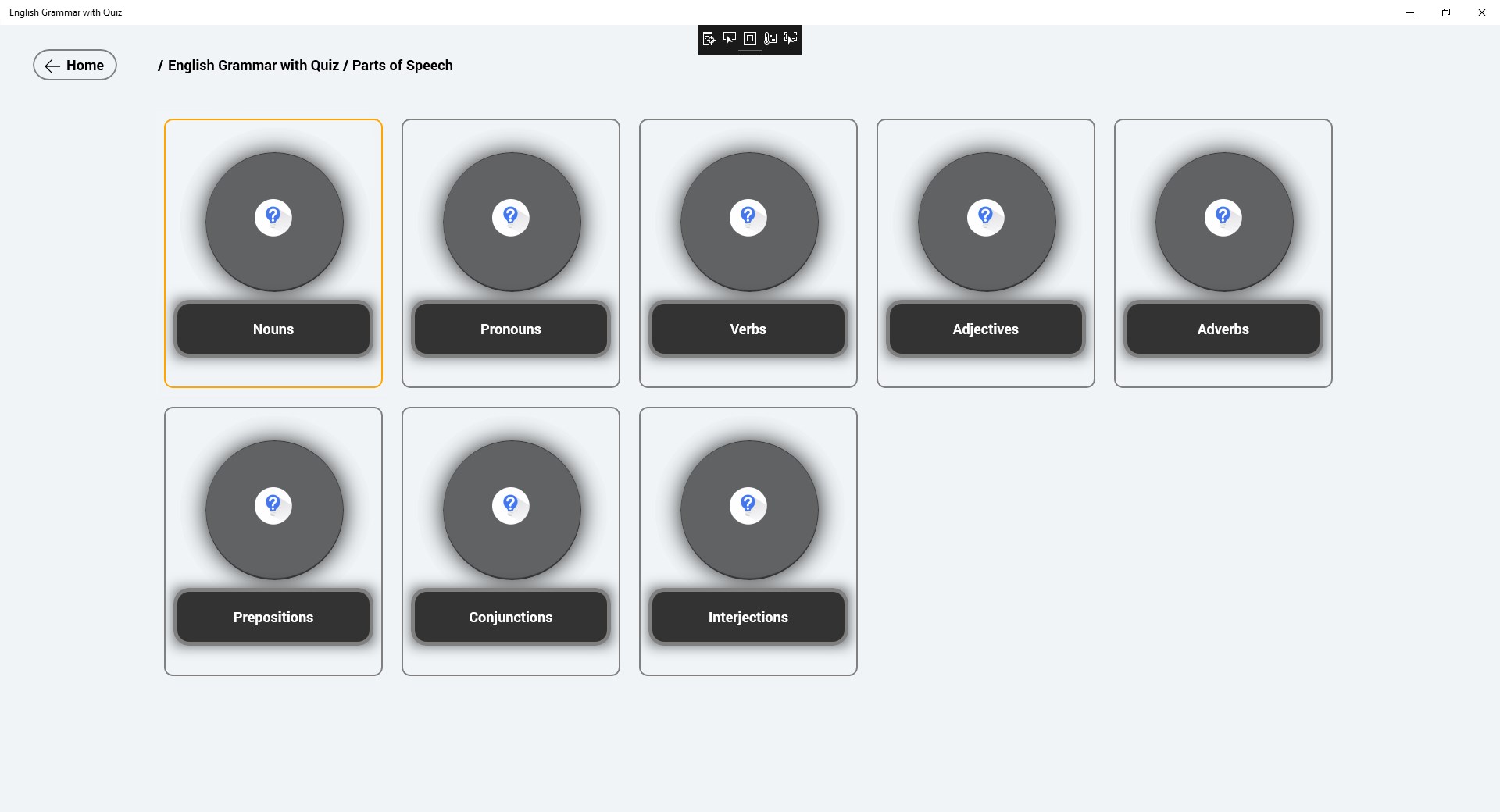This screenshot has height=812, width=1500.
Task: Click the lightbulb question icon above Interjections
Action: pos(748,505)
